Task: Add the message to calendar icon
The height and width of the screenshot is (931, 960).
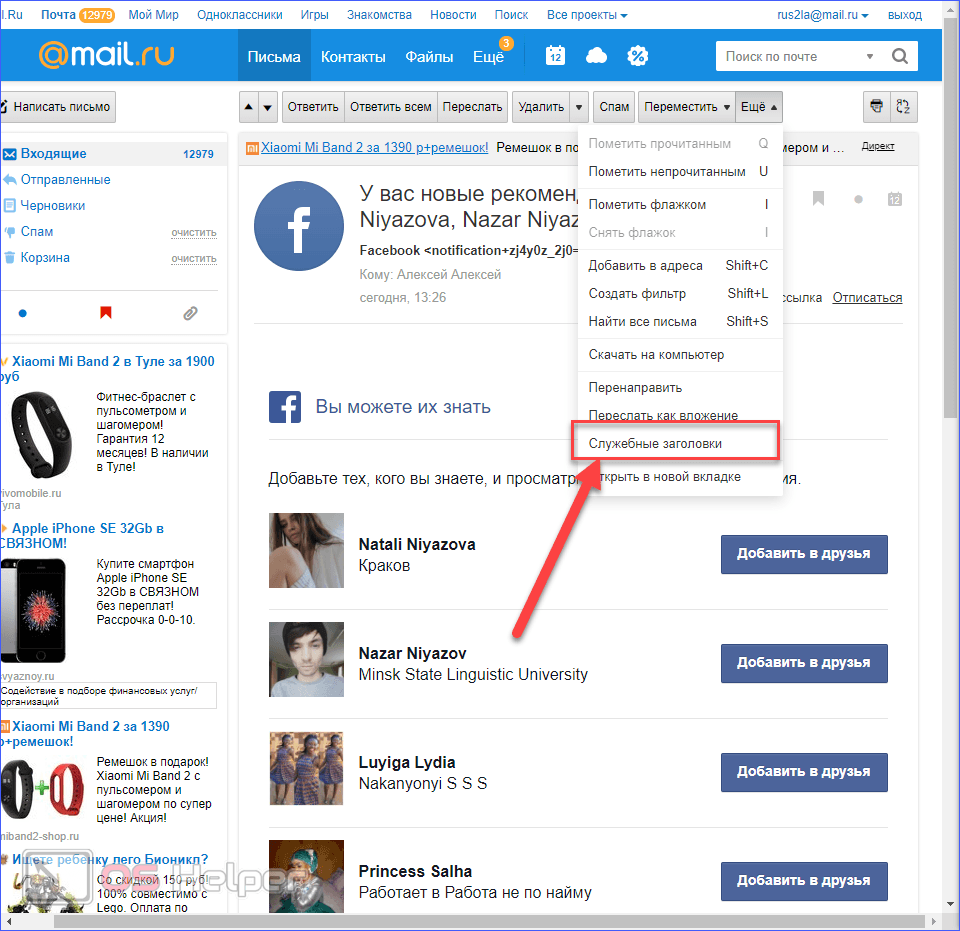Action: 894,199
